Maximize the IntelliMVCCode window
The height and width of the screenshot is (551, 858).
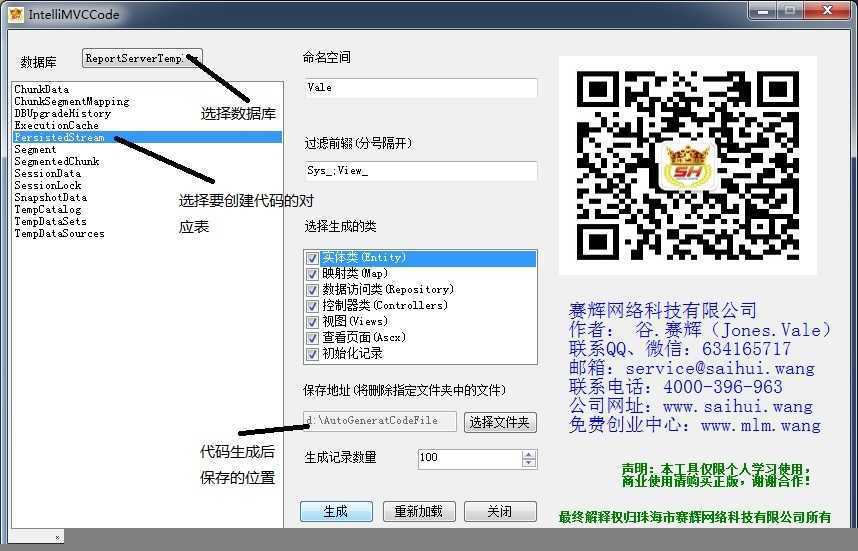tap(791, 11)
